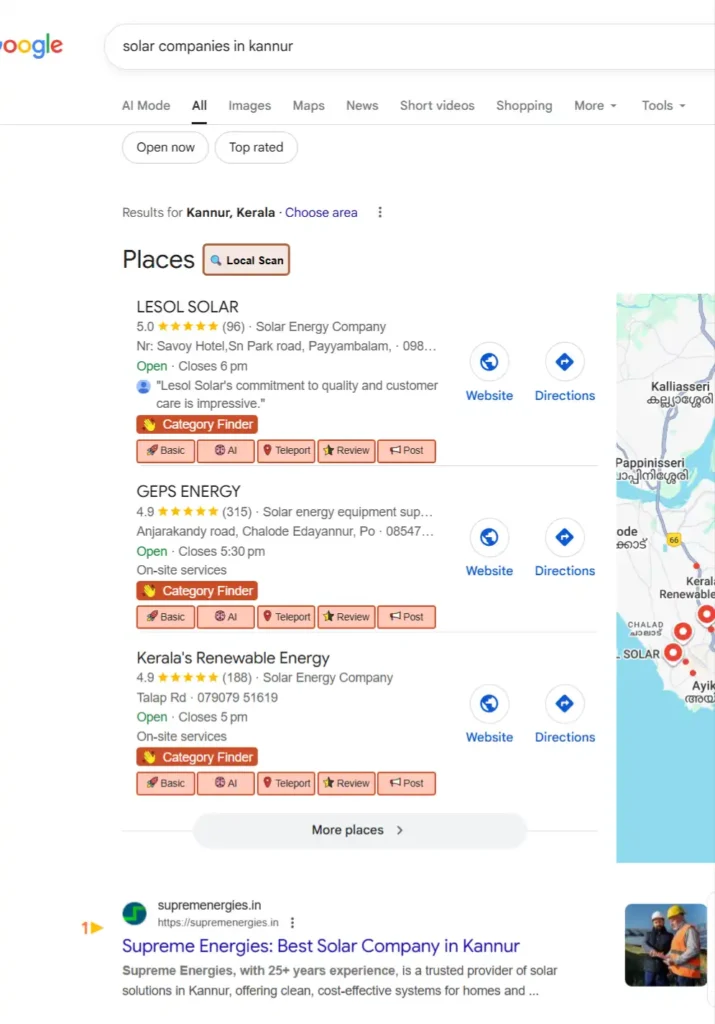Launch a Basic audit on LESOL SOLAR
The width and height of the screenshot is (715, 1024).
164,450
